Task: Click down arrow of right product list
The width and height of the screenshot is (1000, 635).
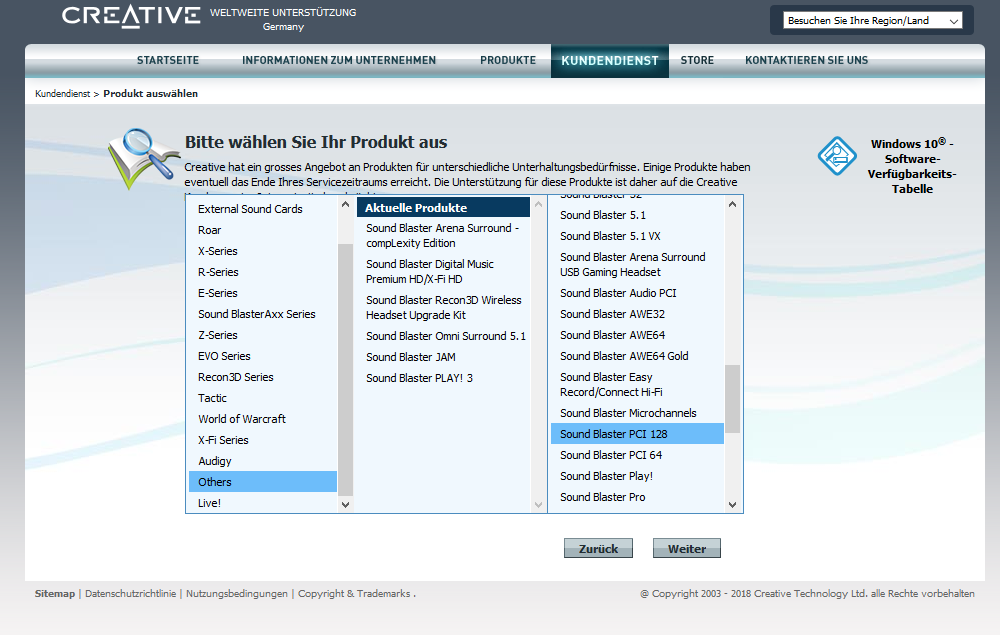Action: 732,504
